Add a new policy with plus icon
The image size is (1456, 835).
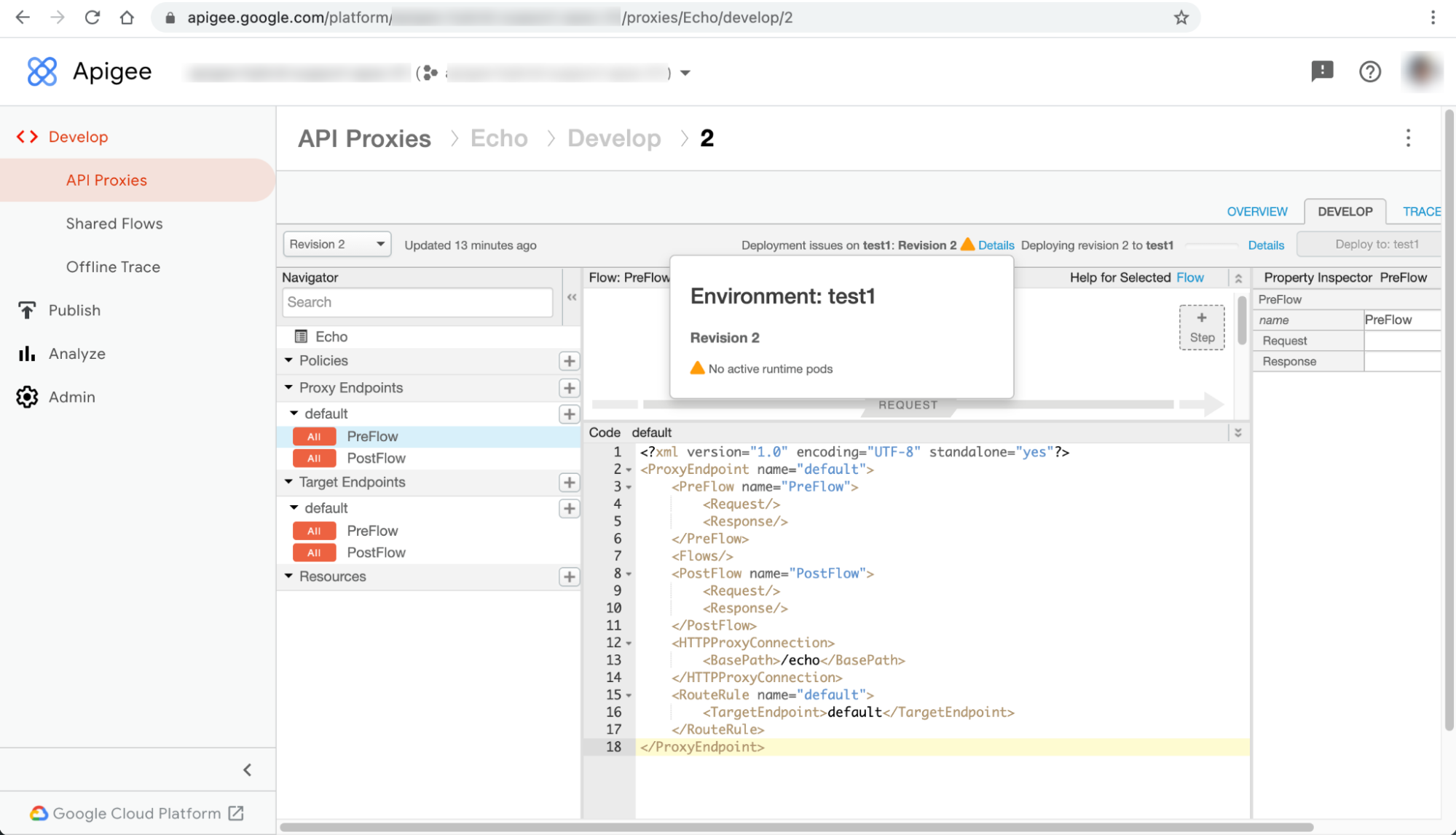point(569,361)
